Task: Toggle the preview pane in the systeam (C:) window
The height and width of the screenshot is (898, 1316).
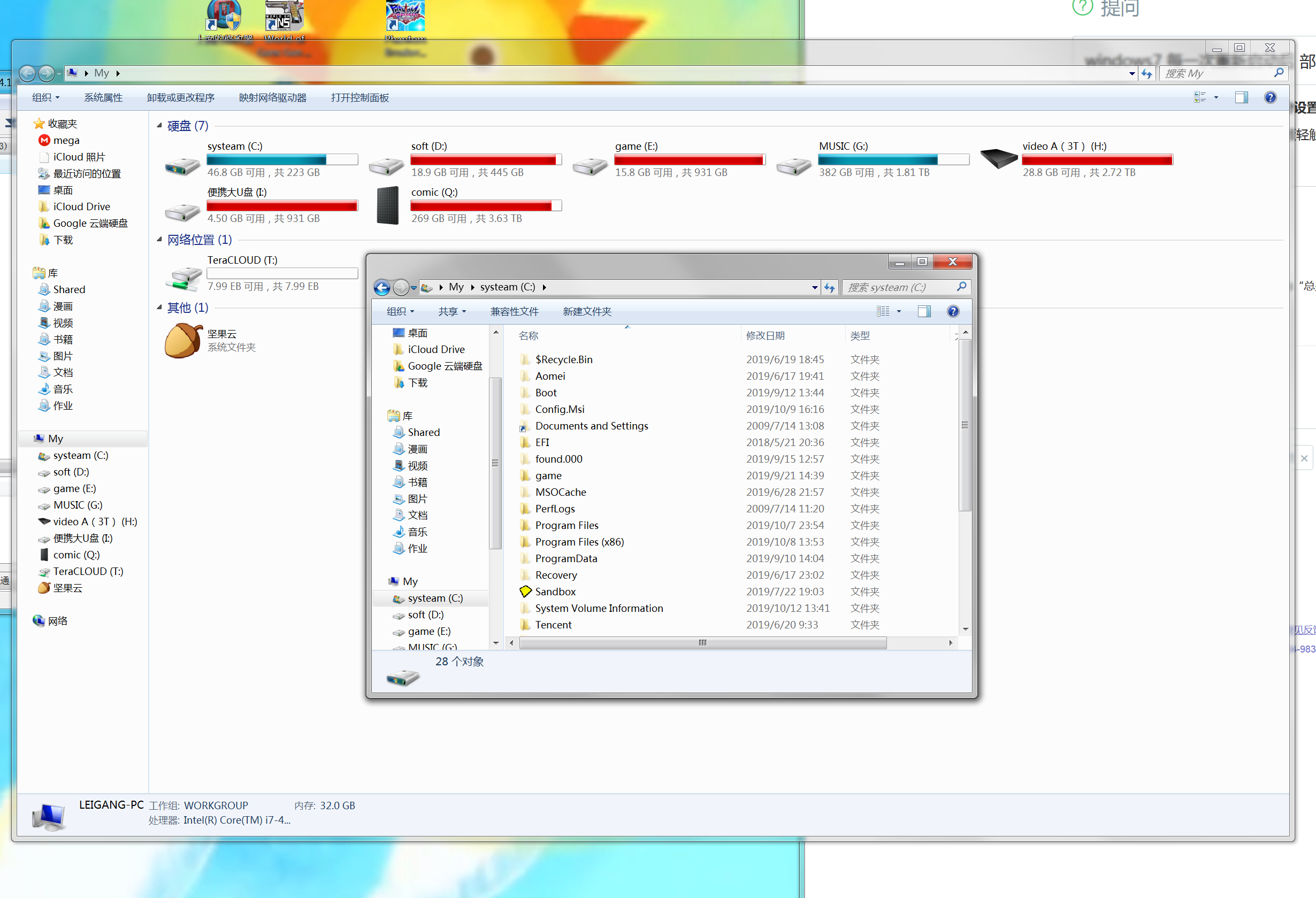Action: pos(924,311)
